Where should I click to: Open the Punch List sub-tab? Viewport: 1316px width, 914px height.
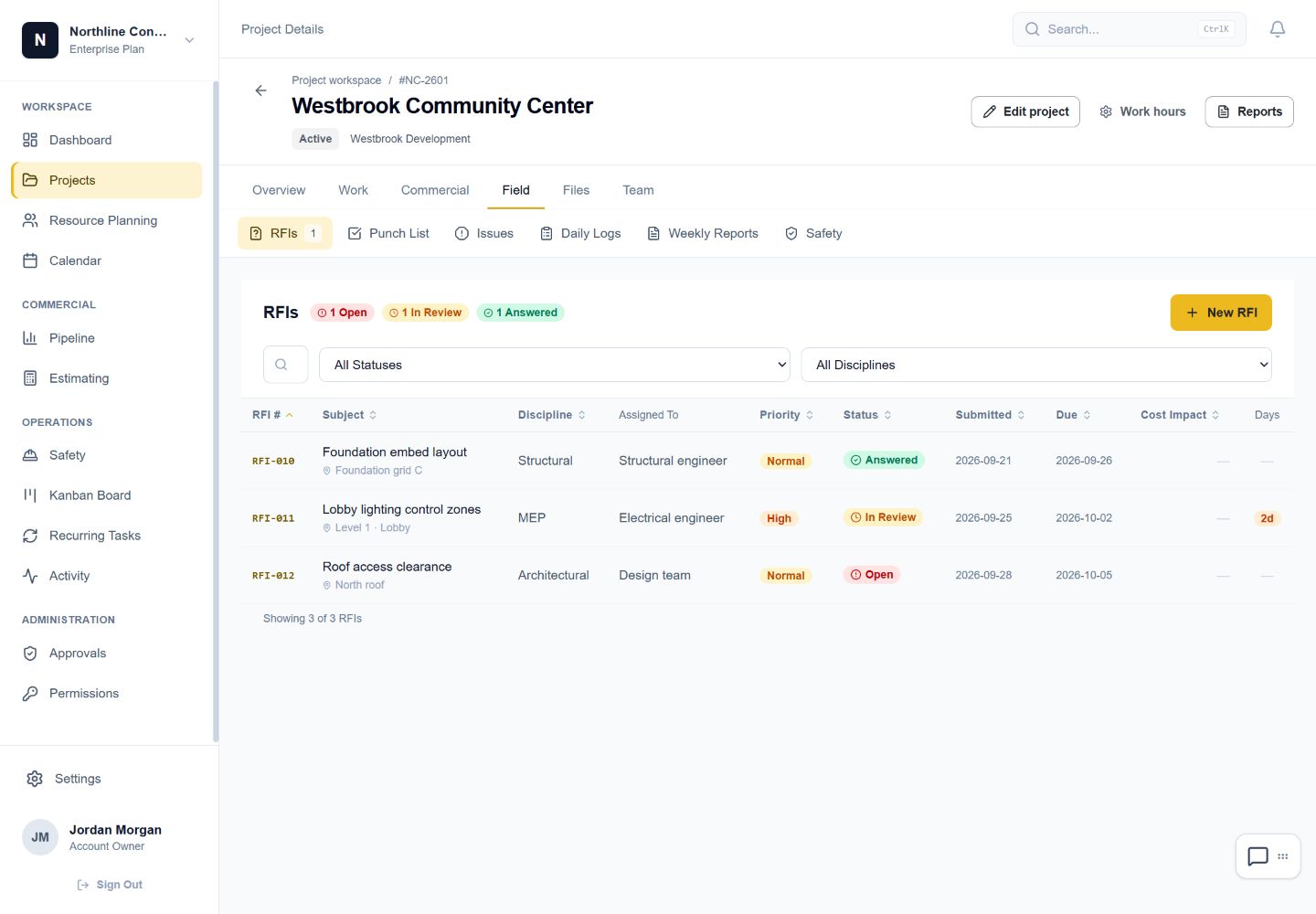[x=388, y=233]
